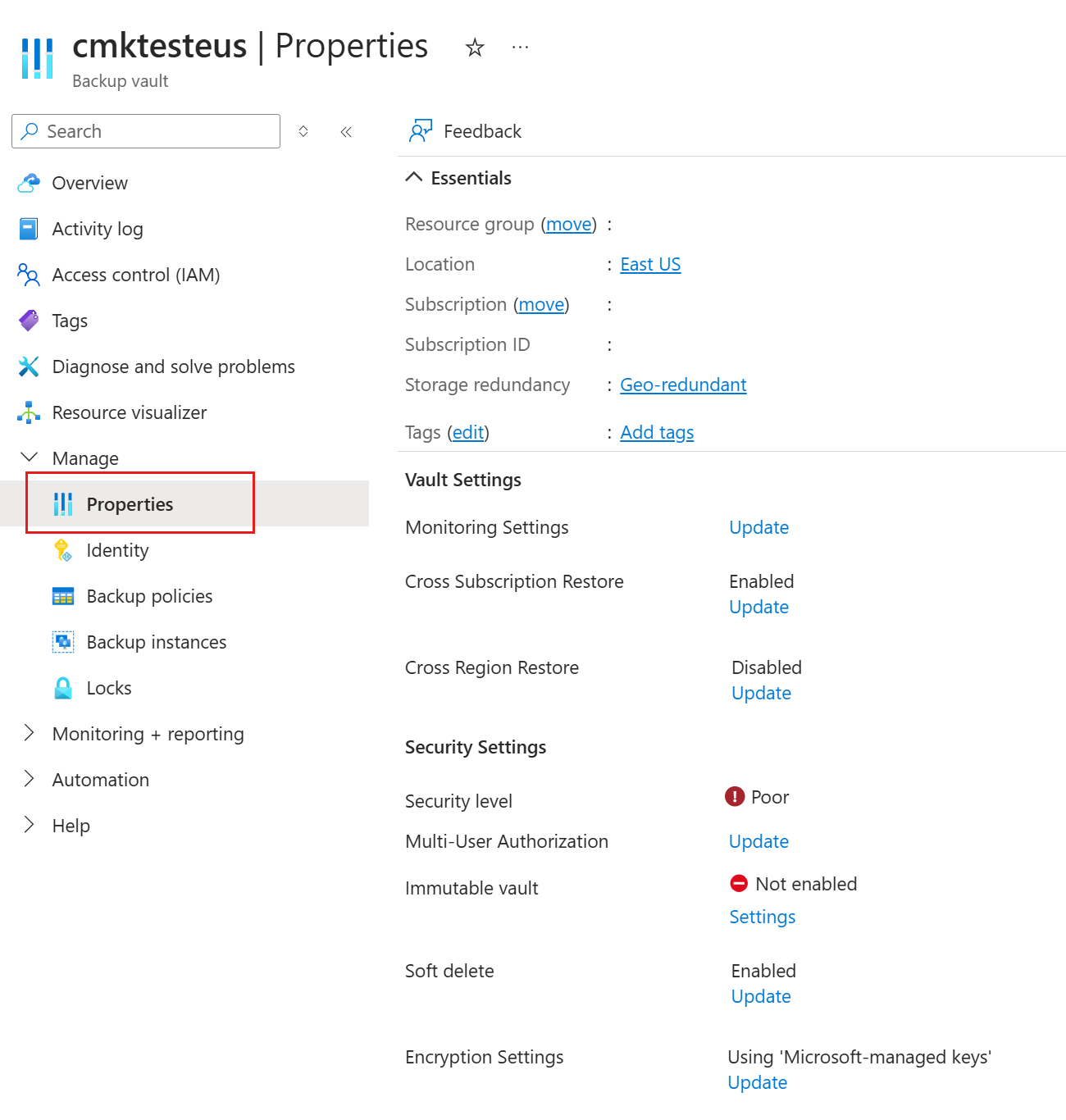
Task: Open Access control (IAM) people icon
Action: pyautogui.click(x=29, y=275)
